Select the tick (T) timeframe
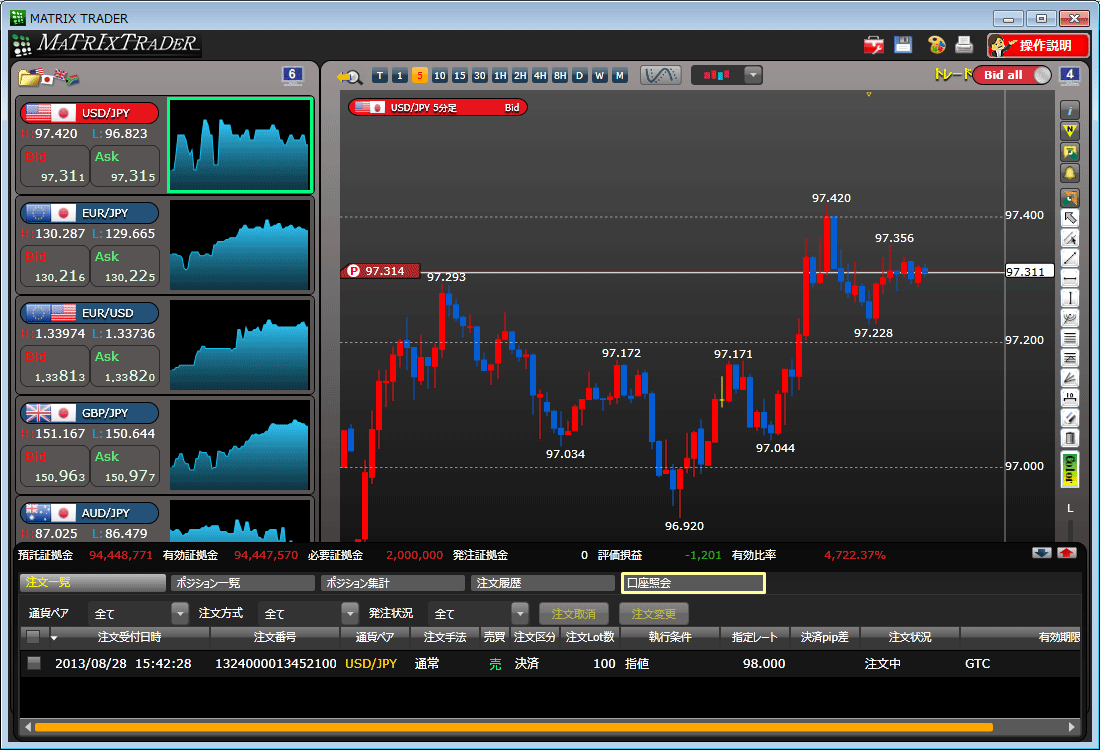 coord(380,76)
